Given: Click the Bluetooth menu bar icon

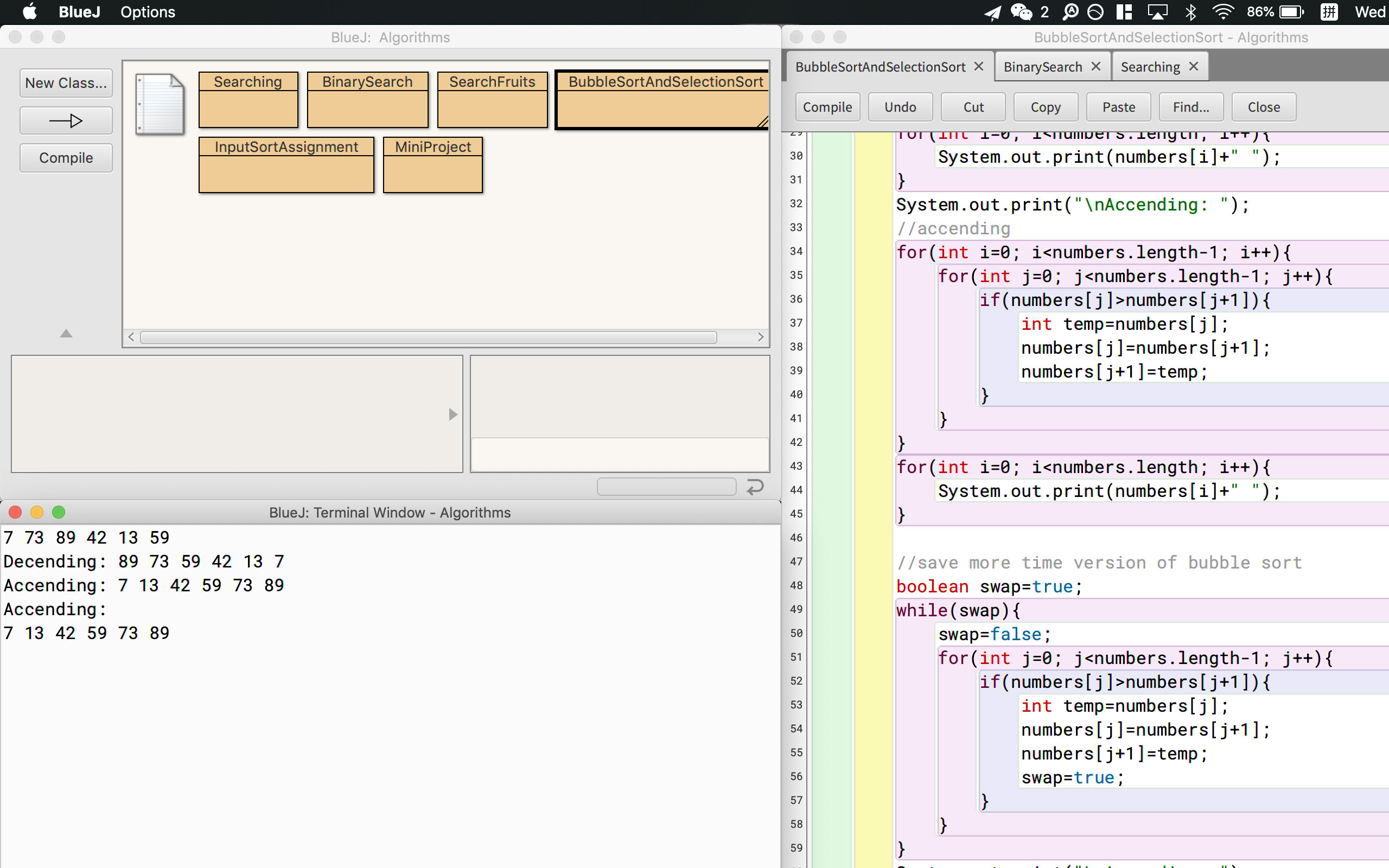Looking at the screenshot, I should (x=1190, y=12).
